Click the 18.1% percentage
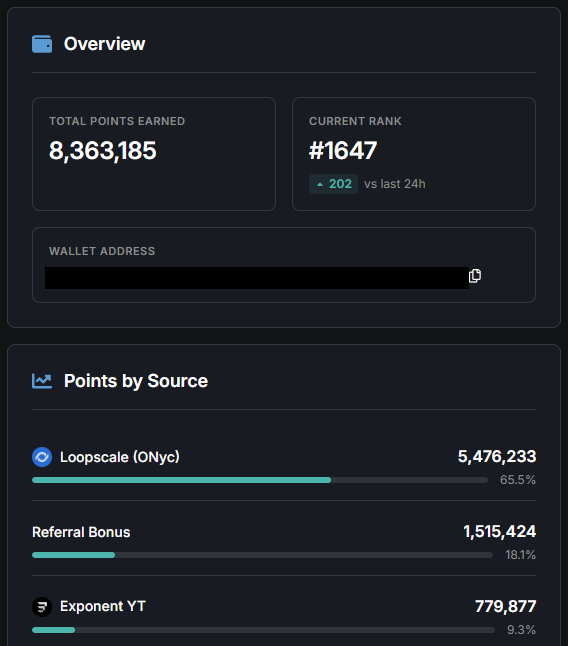 [521, 555]
